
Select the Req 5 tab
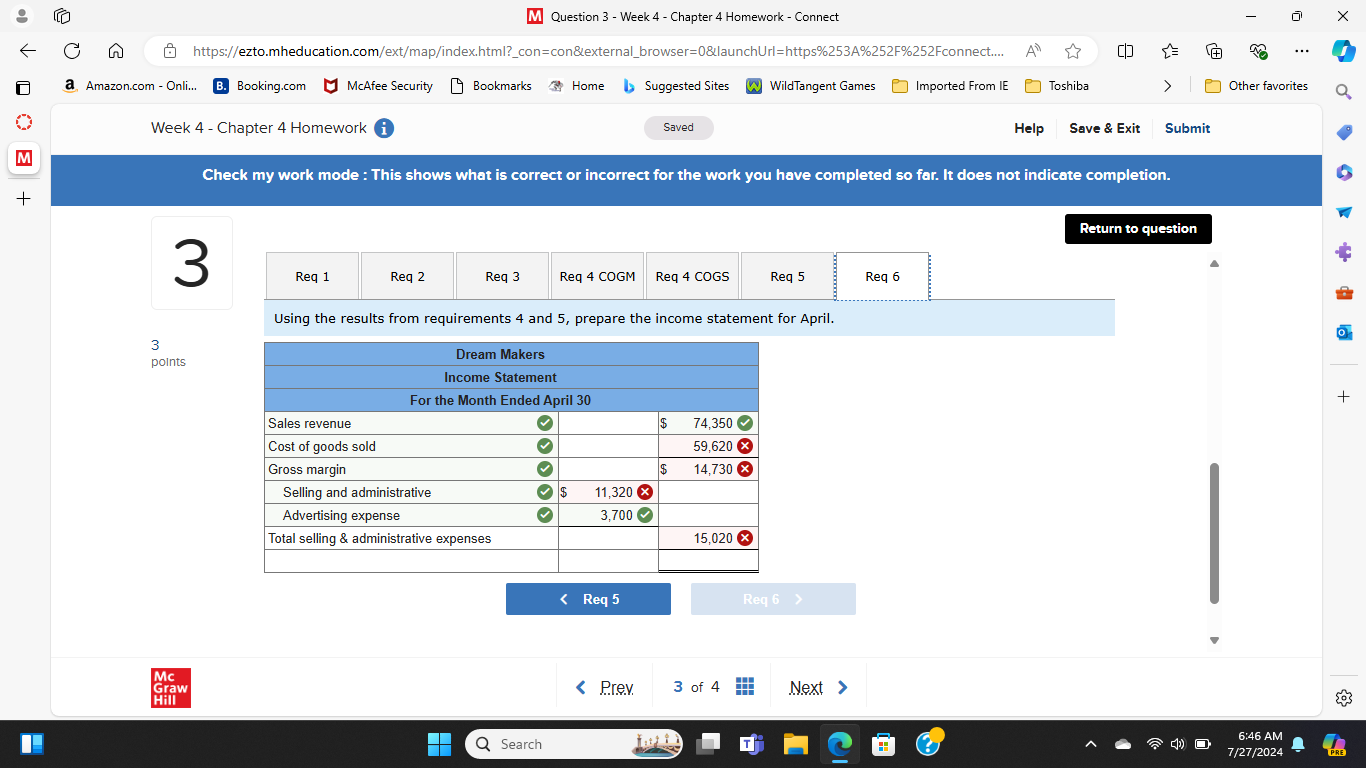pyautogui.click(x=787, y=276)
